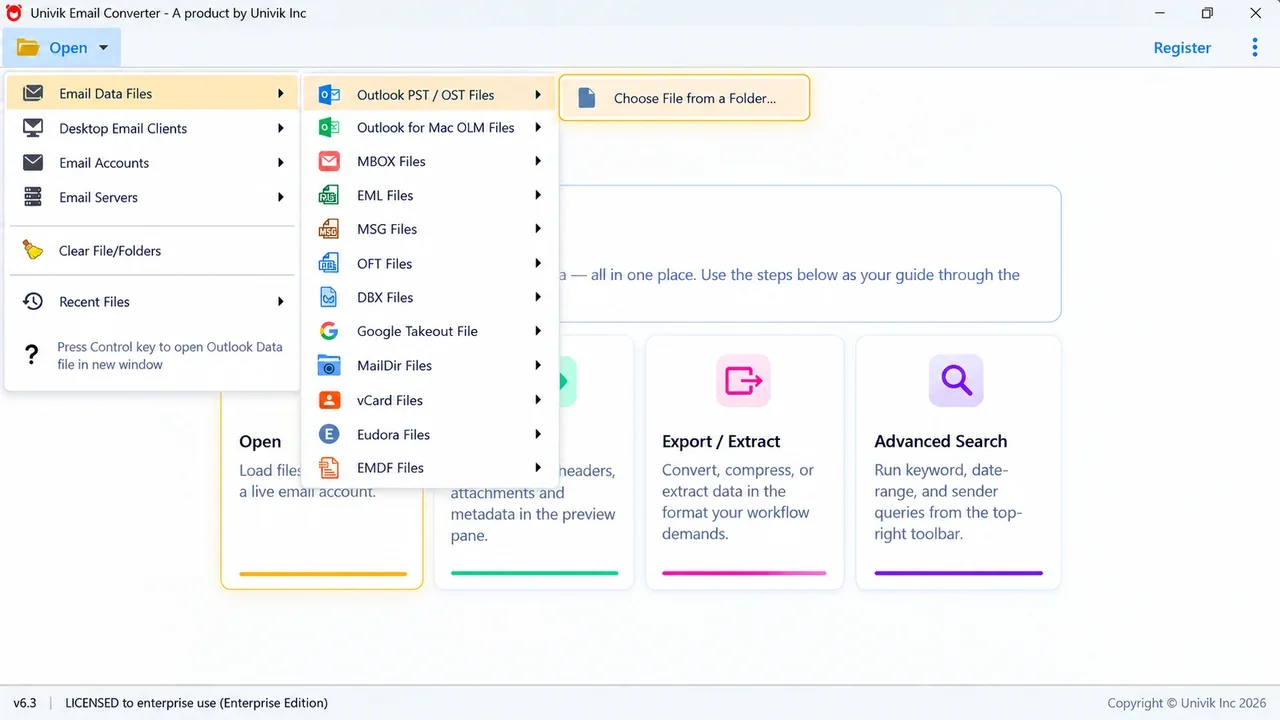
Task: Click the MailDir Files folder icon
Action: (329, 365)
